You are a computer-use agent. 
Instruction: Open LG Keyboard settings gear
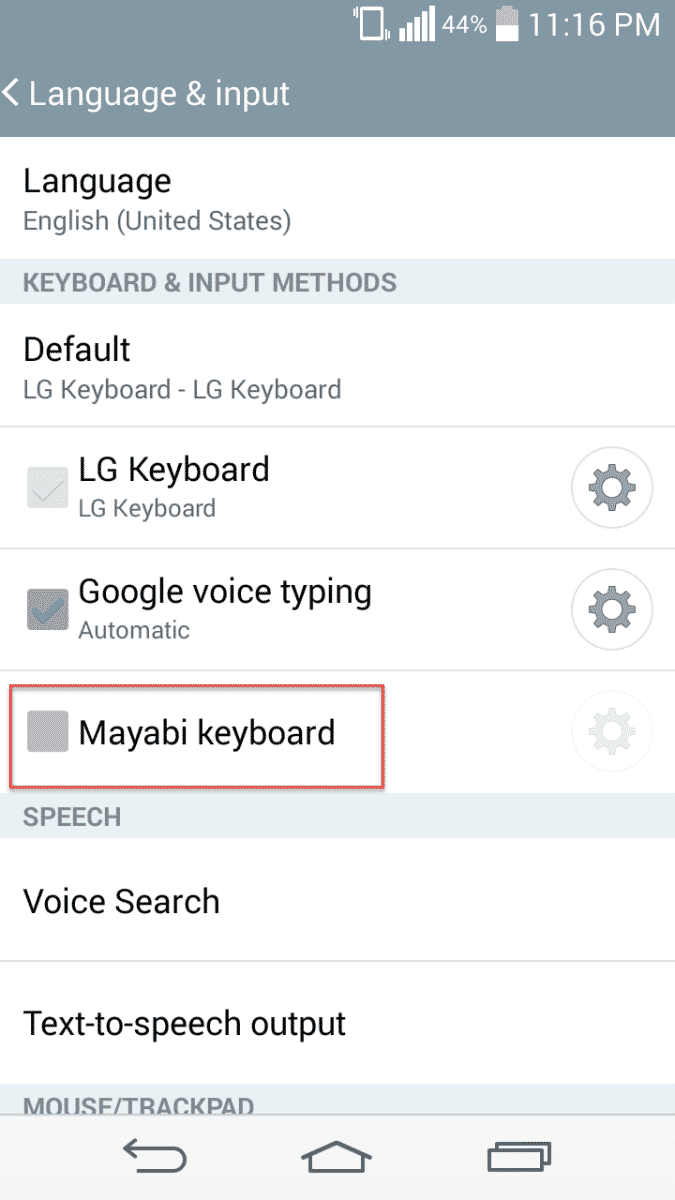tap(611, 488)
